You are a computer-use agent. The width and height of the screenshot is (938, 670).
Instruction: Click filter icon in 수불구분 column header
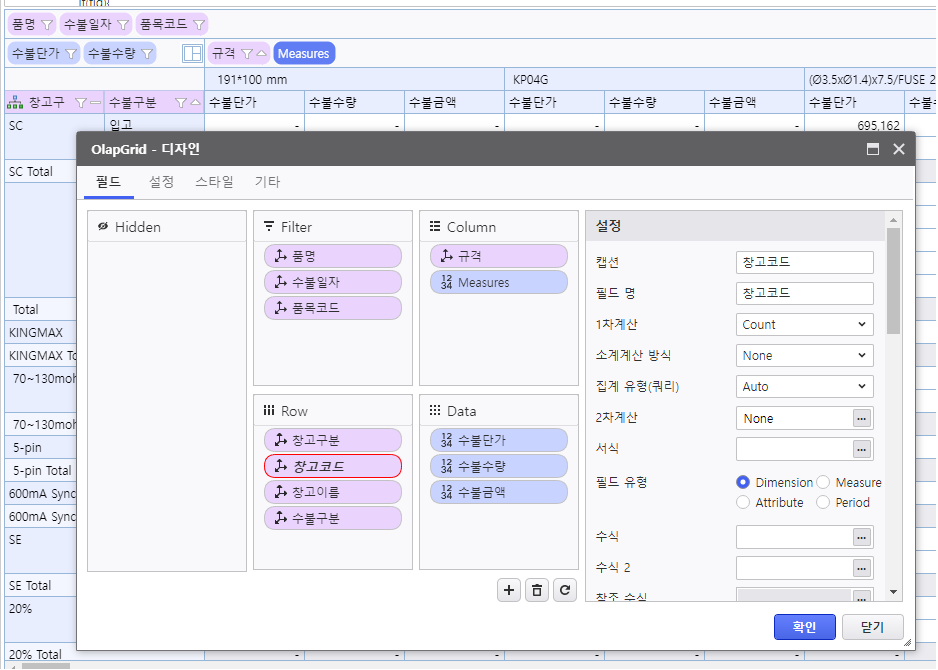click(x=181, y=103)
